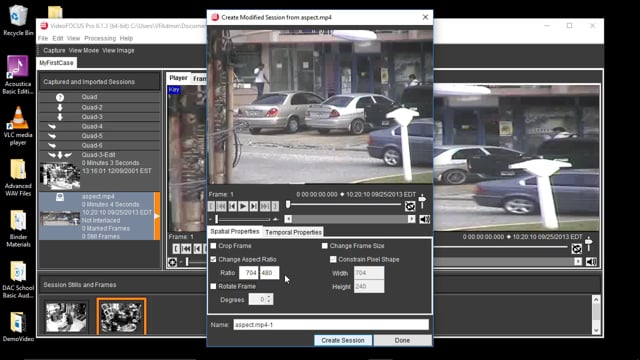Select the Quad-3 session

click(100, 117)
